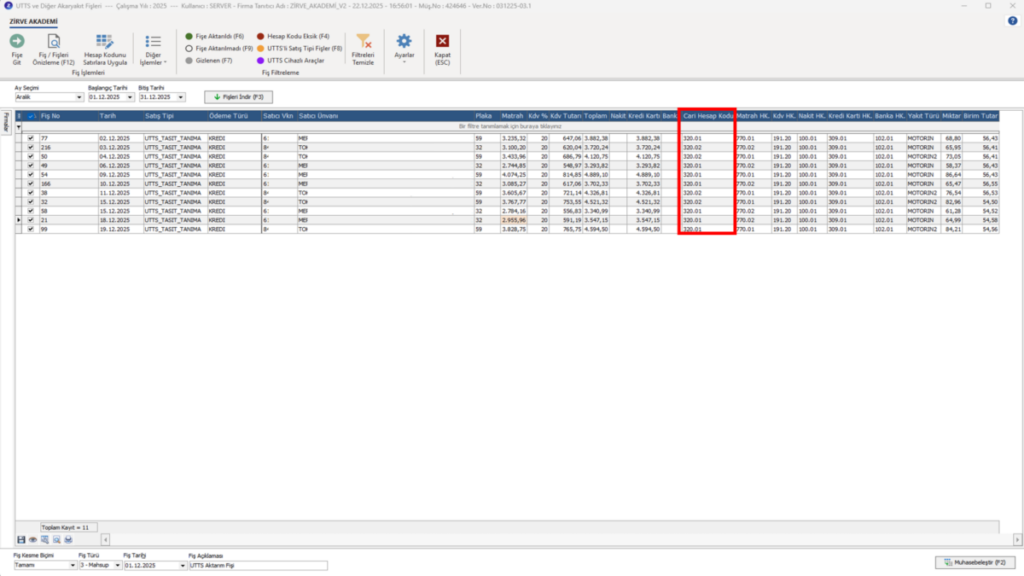Select Fişe Aktarılmadı (F9) filter
This screenshot has height=576, width=1024.
(219, 48)
